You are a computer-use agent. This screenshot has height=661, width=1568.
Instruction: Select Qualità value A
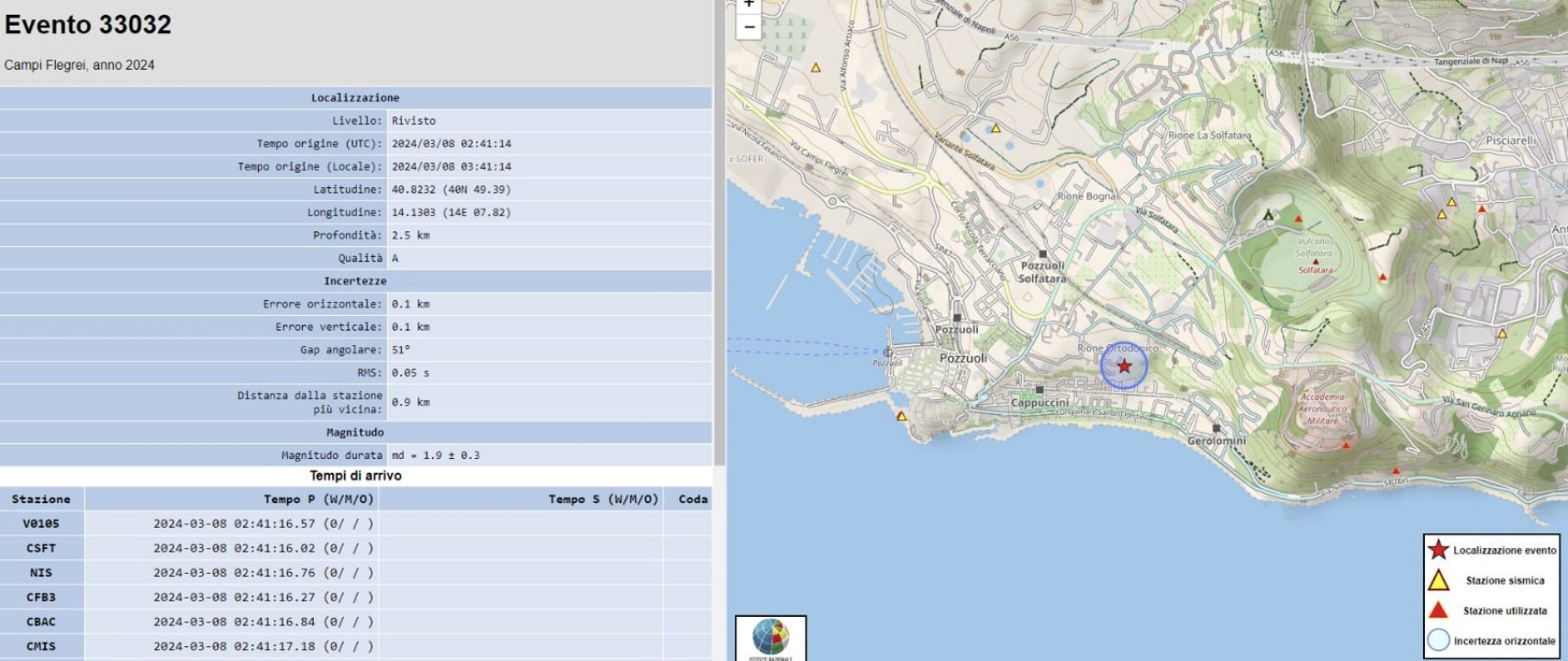[x=395, y=258]
